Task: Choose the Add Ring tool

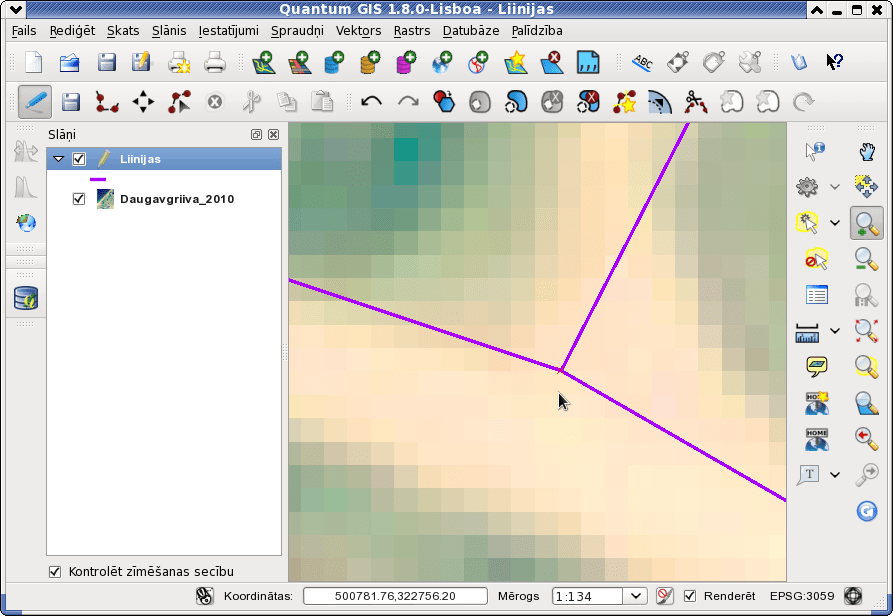Action: tap(480, 102)
